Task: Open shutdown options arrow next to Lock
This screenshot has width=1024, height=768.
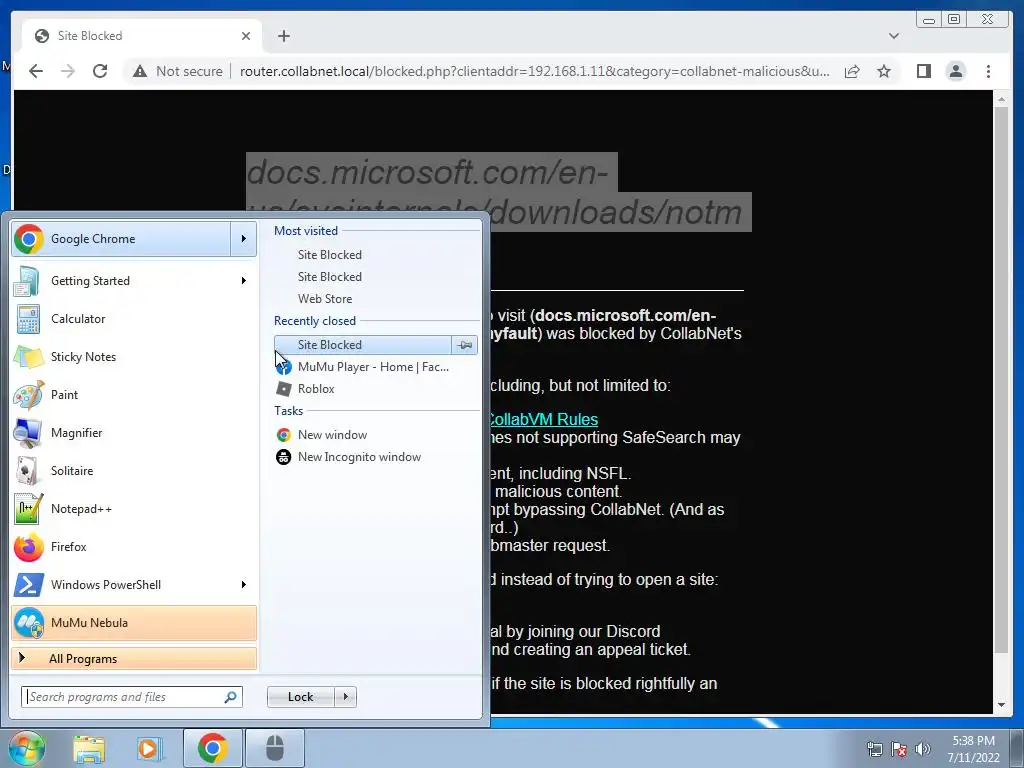Action: 345,697
